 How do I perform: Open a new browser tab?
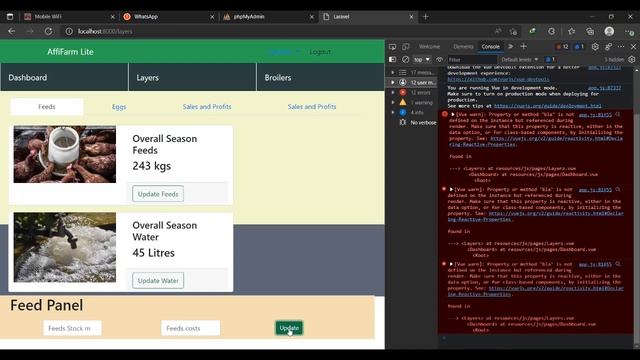[x=425, y=17]
